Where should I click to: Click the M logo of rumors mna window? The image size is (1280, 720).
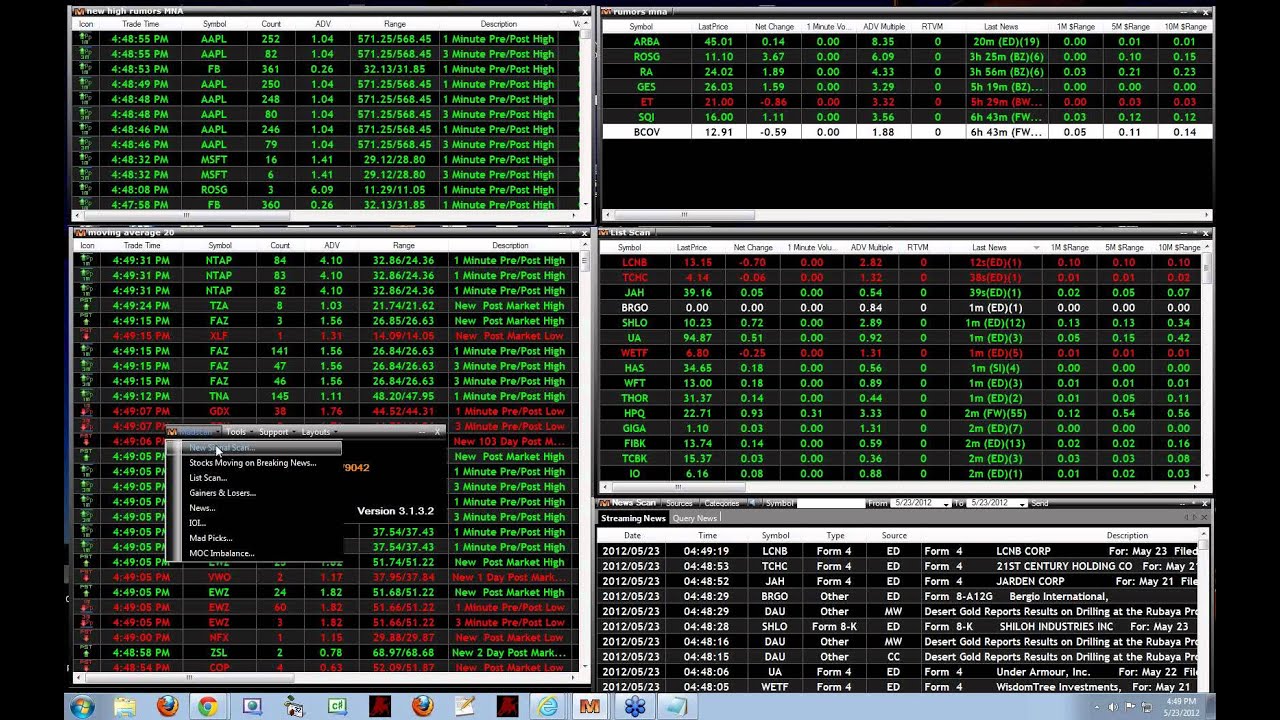[x=604, y=11]
